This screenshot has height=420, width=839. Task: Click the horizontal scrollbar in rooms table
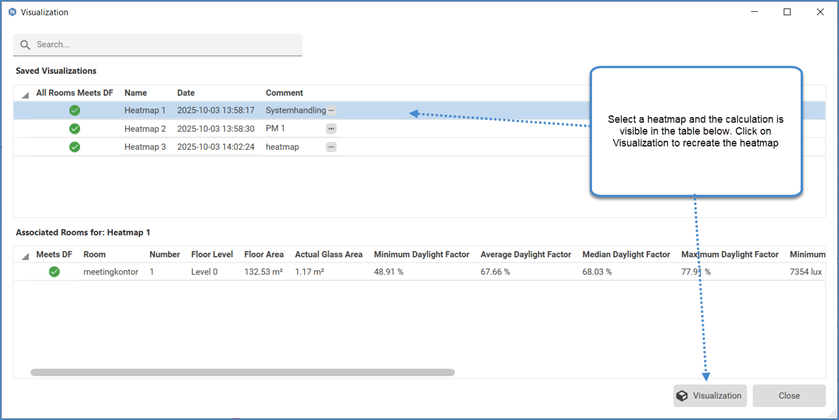click(242, 372)
